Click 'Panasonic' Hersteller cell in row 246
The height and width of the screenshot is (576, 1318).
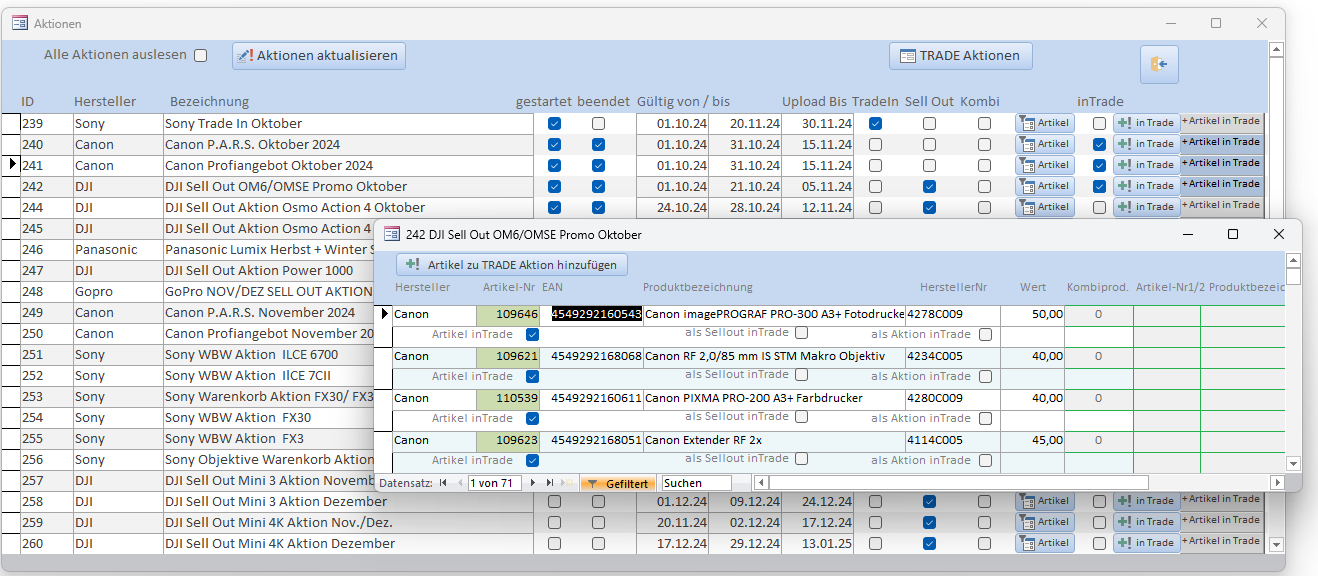pos(118,250)
